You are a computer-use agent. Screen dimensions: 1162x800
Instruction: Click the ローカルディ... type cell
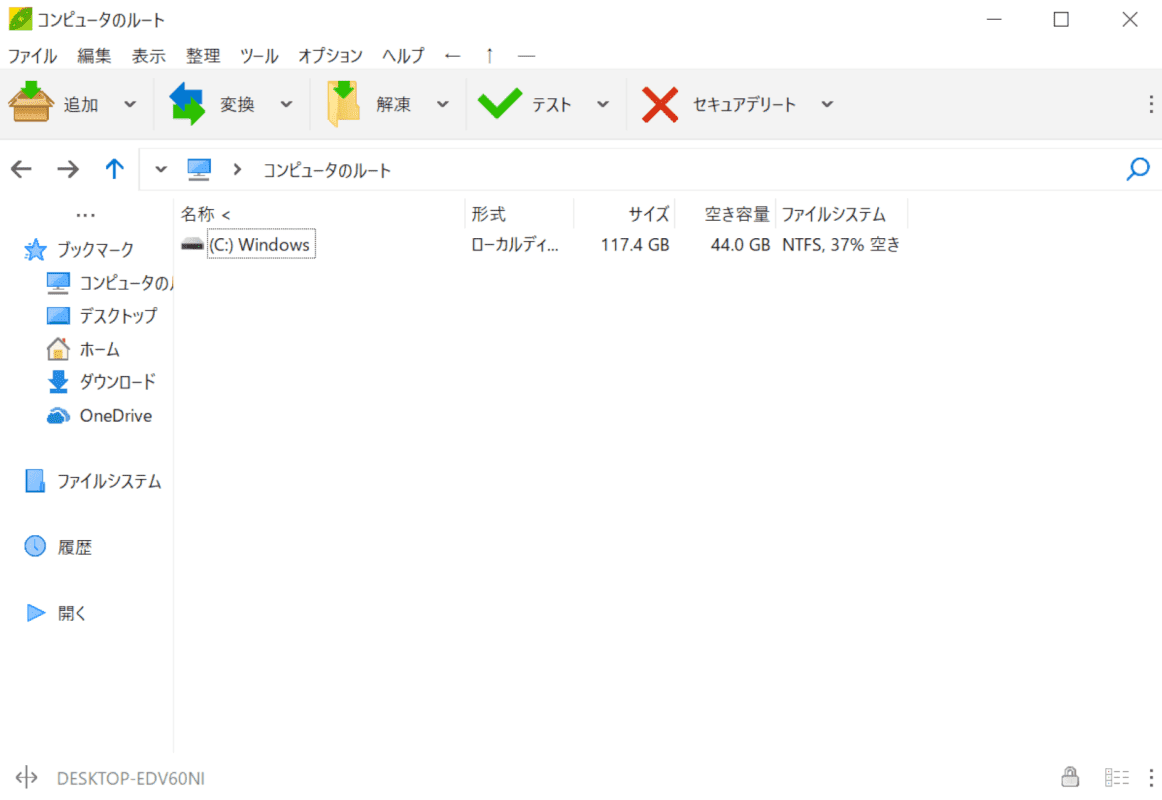tap(514, 244)
